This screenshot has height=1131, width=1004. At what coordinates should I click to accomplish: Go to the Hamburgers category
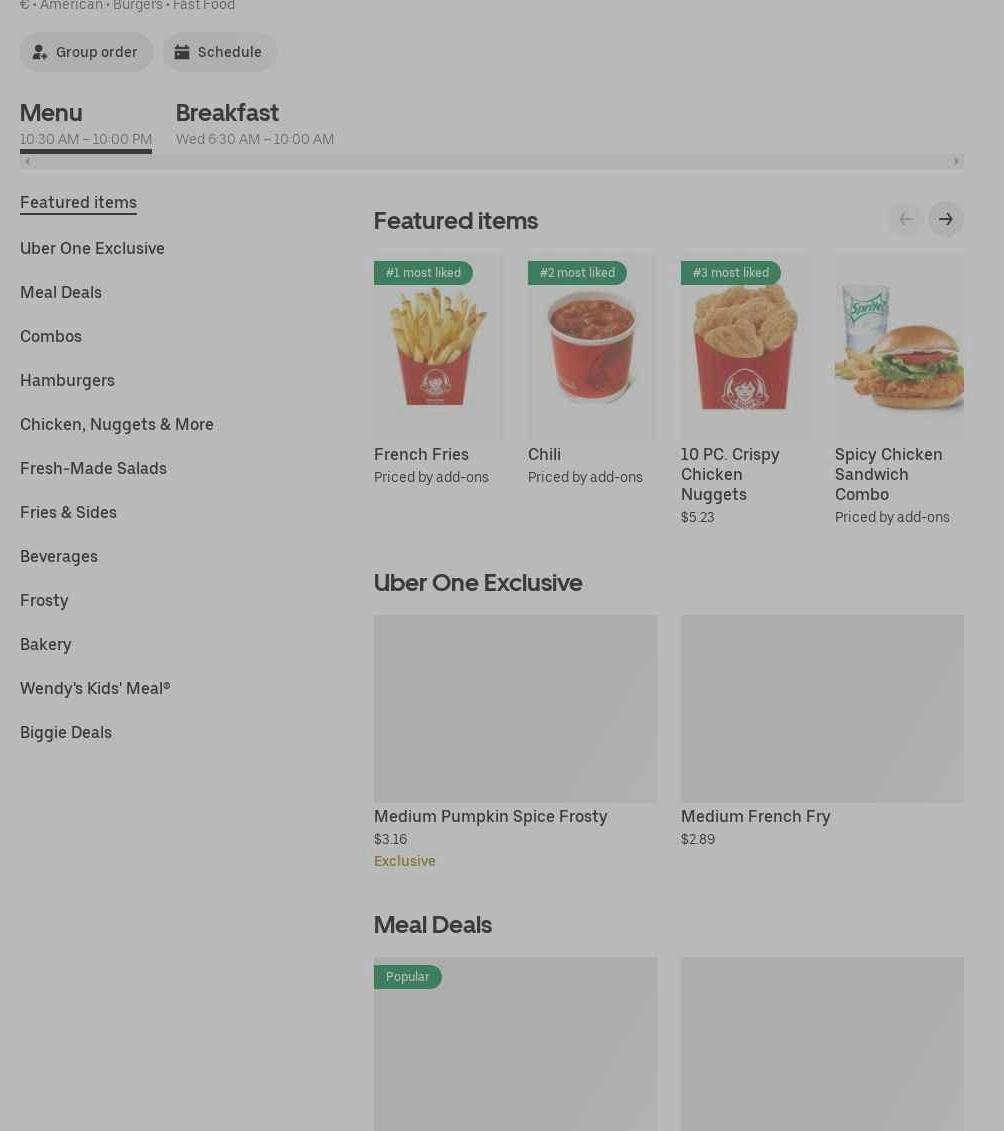[67, 380]
